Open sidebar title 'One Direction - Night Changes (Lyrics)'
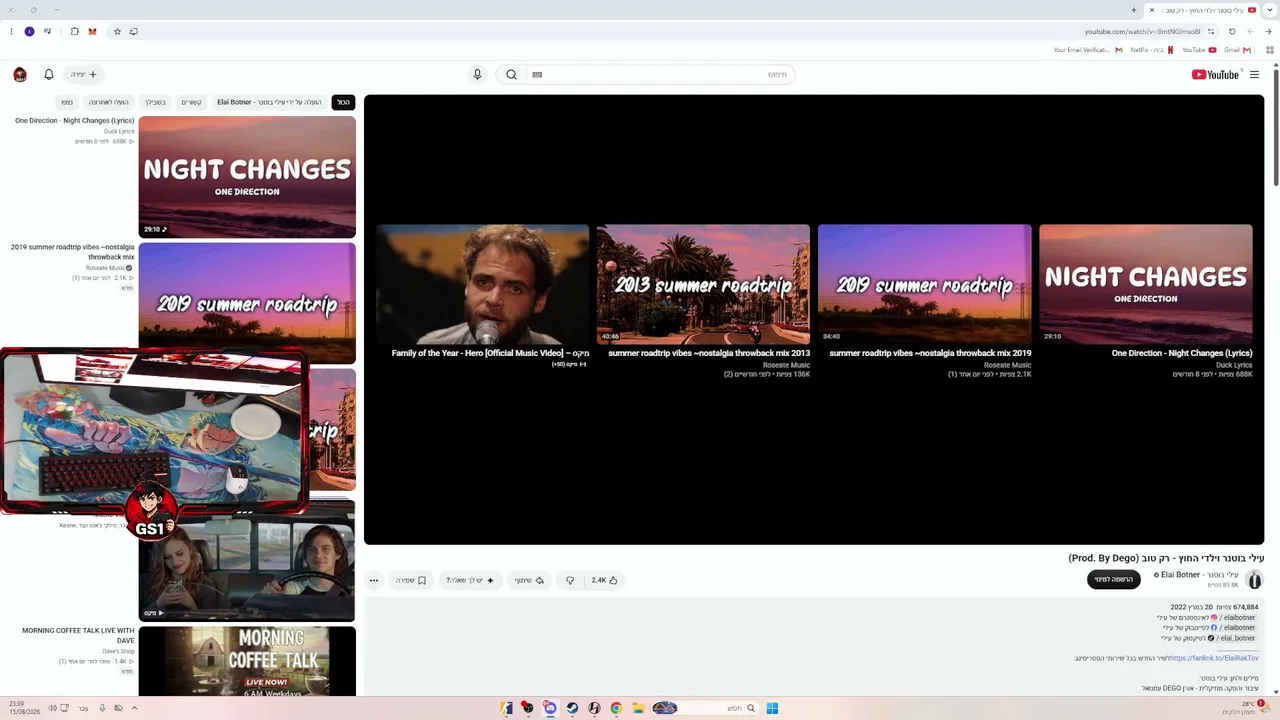The image size is (1280, 720). (x=74, y=120)
